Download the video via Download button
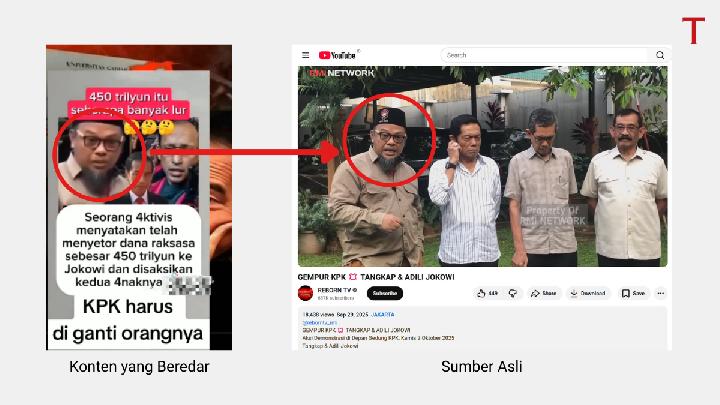Screen dimensions: 720x405 coord(588,293)
